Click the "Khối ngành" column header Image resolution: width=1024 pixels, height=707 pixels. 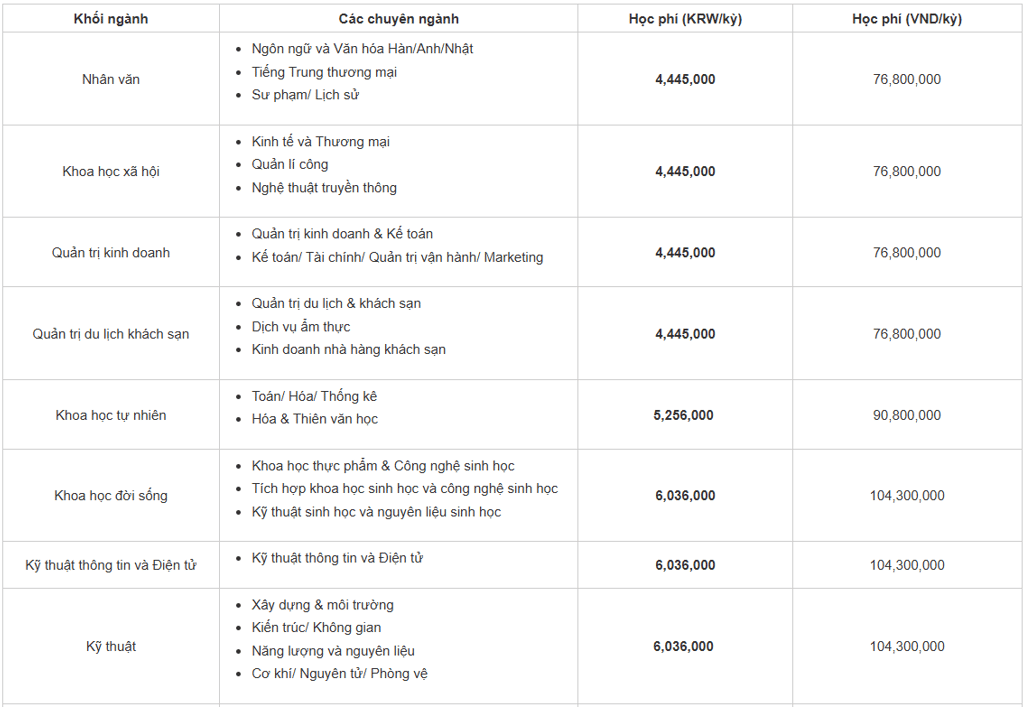coord(110,19)
